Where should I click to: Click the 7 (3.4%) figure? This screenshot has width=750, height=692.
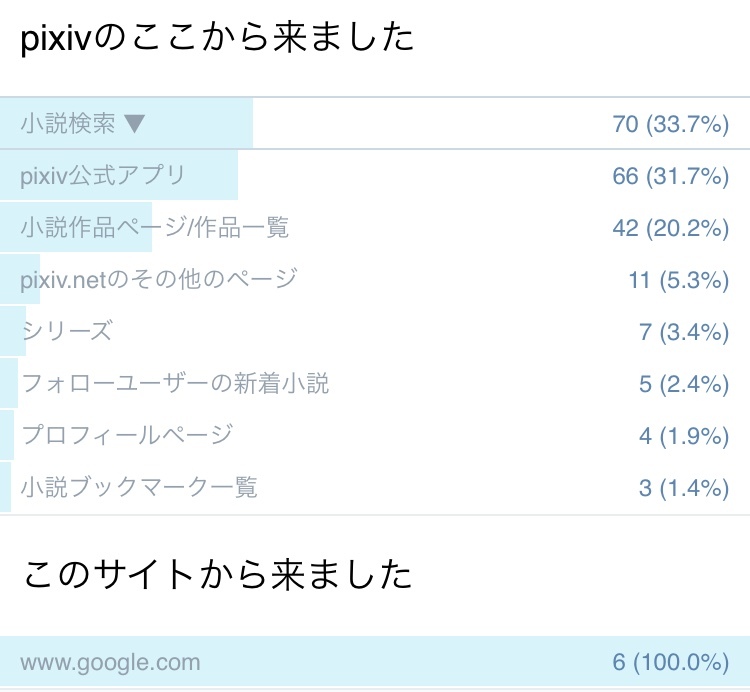(x=684, y=332)
